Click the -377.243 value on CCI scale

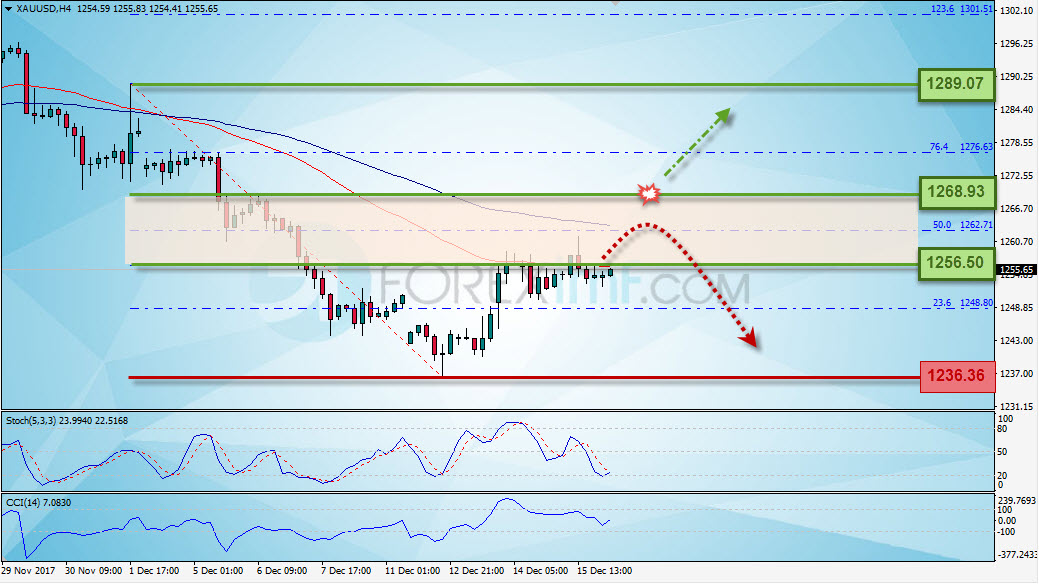1017,554
